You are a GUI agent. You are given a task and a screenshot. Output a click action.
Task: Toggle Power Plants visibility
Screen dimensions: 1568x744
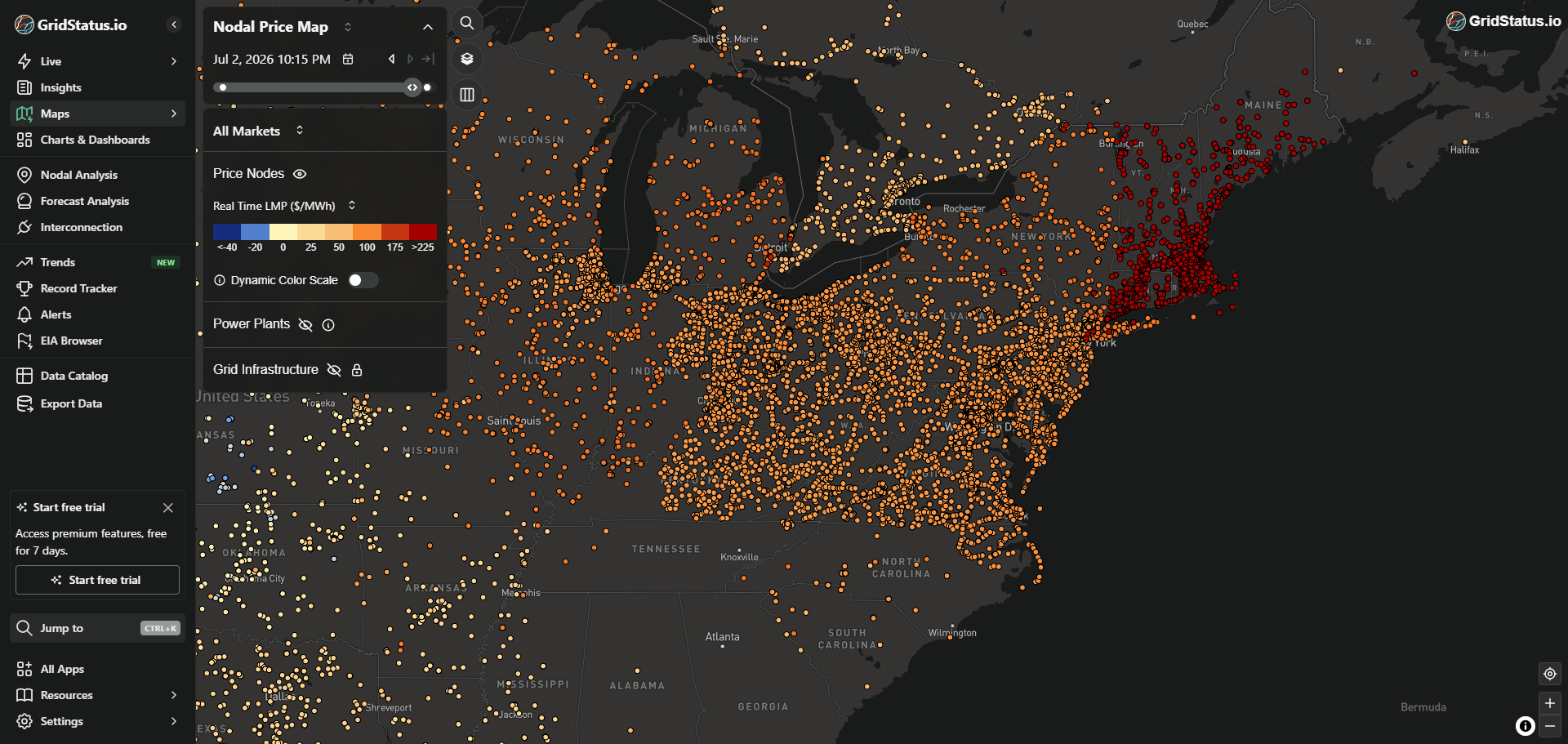(x=305, y=324)
